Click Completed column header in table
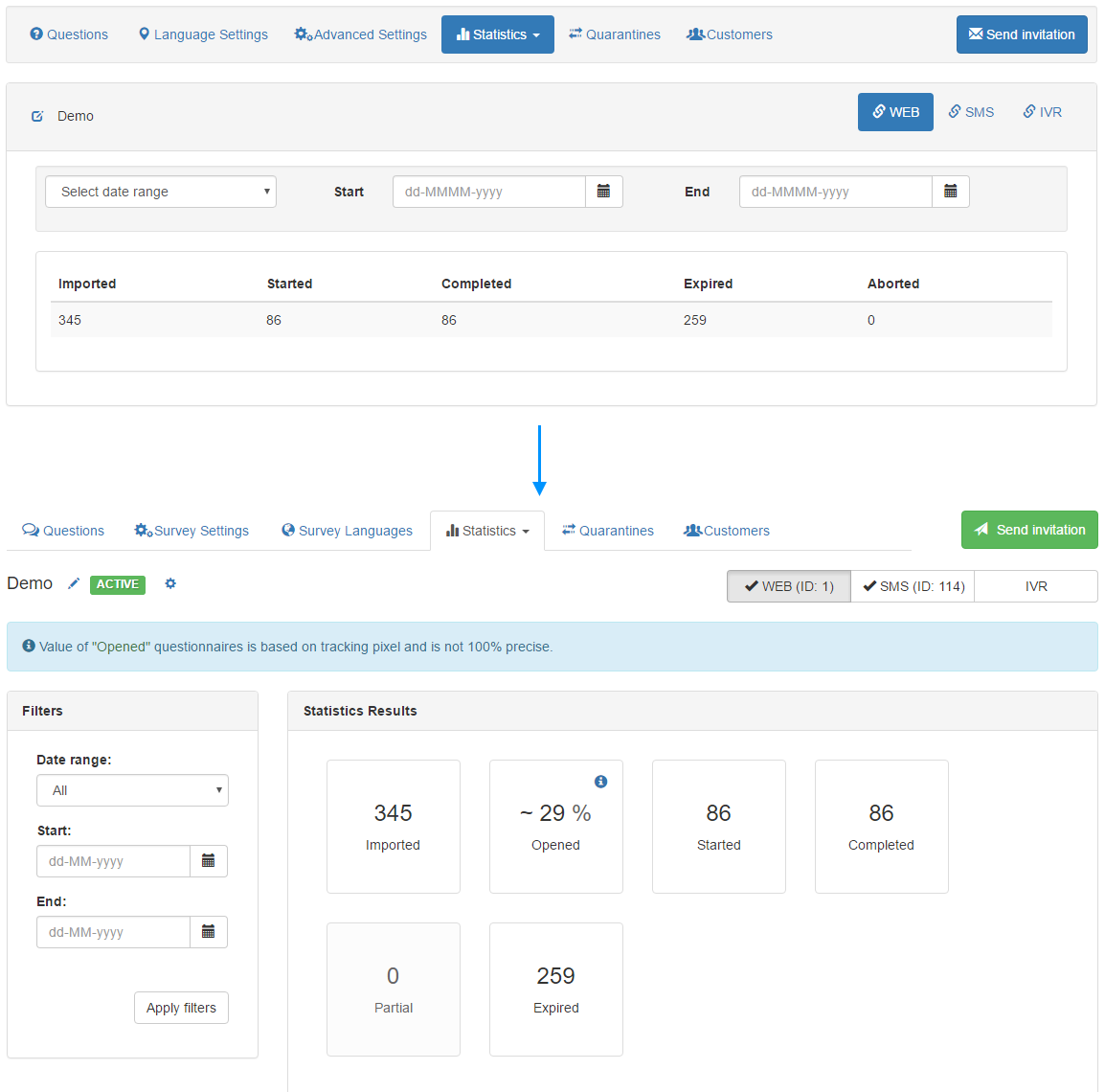The image size is (1105, 1092). point(477,284)
